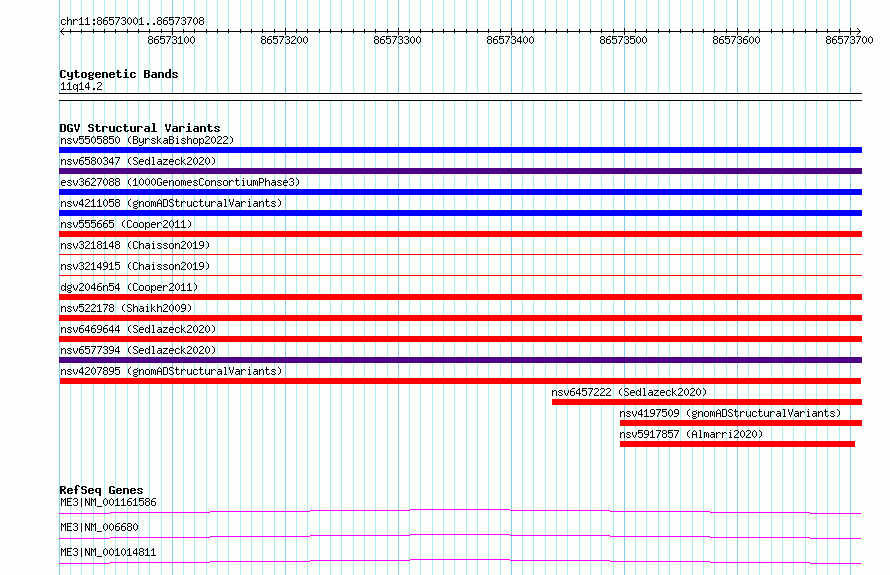Select the nsv3214915 (Chaisson2019) variant label
890x575 pixels.
(135, 266)
